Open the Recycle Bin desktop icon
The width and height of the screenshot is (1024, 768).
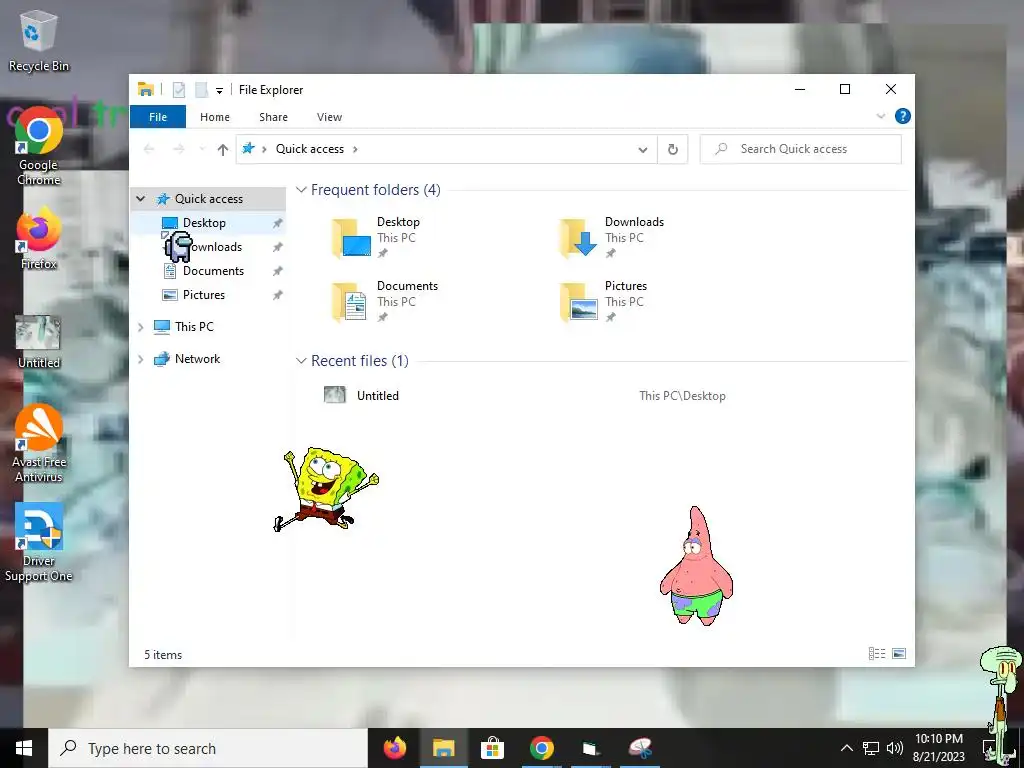39,40
